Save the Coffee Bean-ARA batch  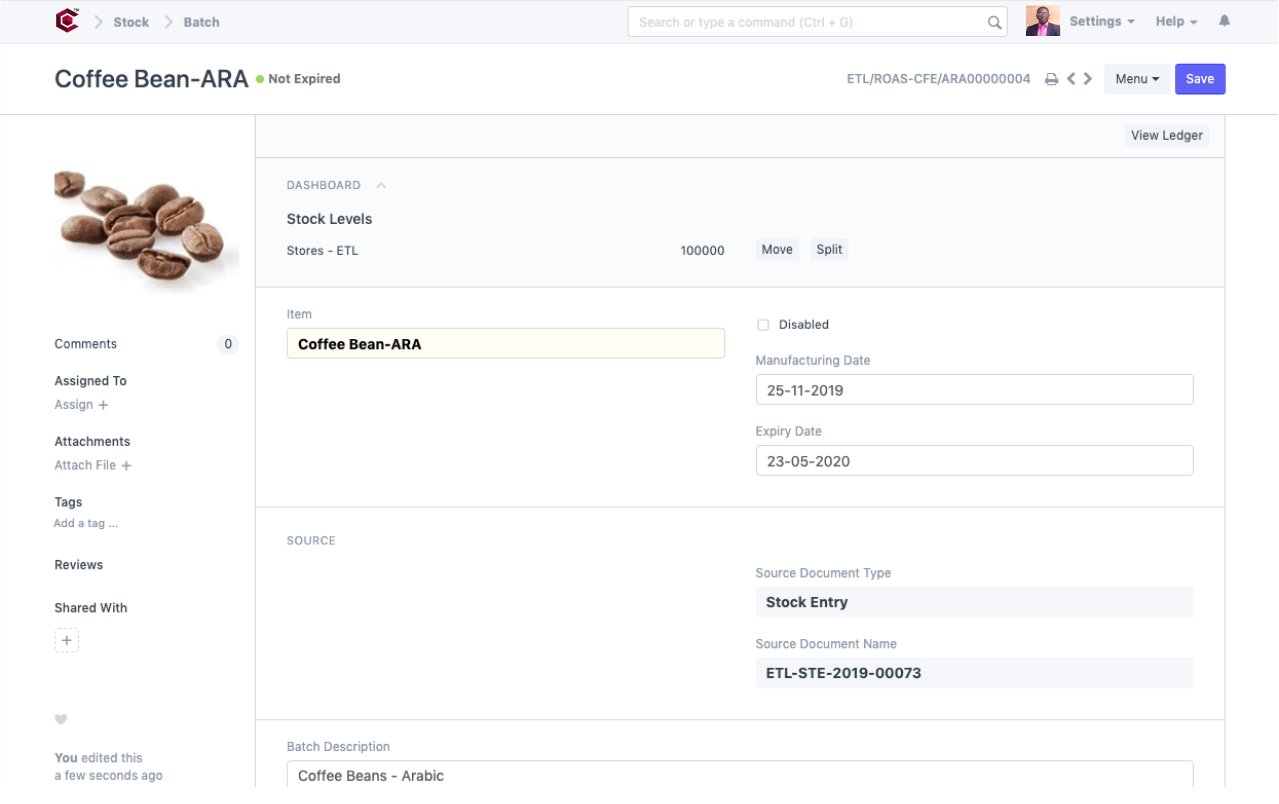[1199, 78]
